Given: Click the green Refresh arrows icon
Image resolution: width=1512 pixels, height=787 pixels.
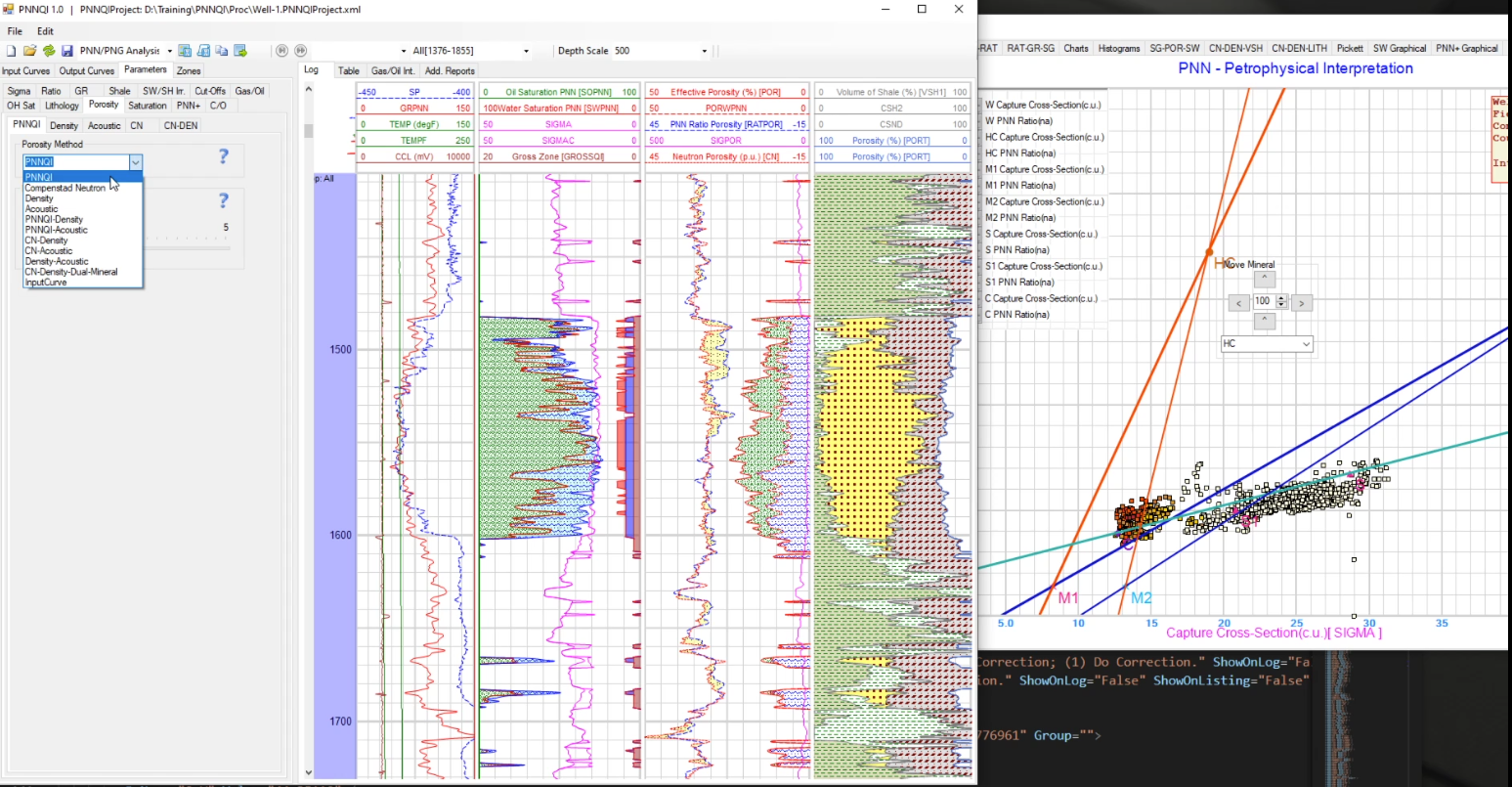Looking at the screenshot, I should click(x=49, y=51).
